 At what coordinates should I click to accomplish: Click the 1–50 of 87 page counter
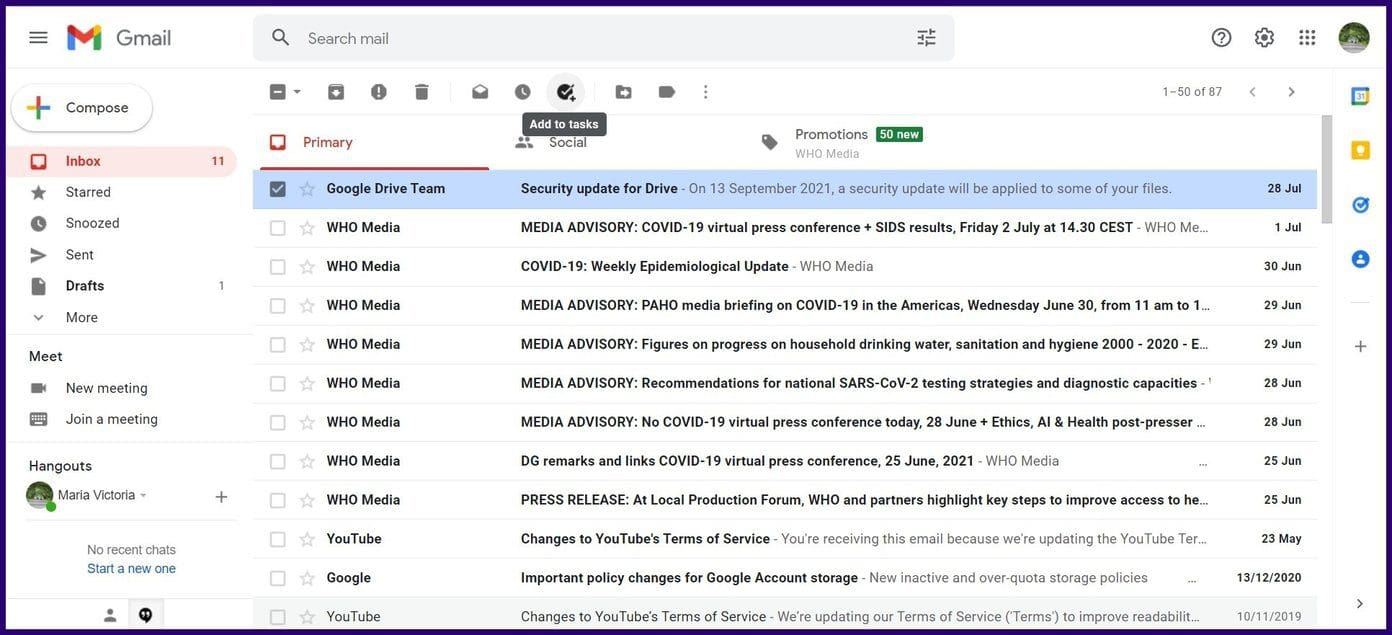1192,92
